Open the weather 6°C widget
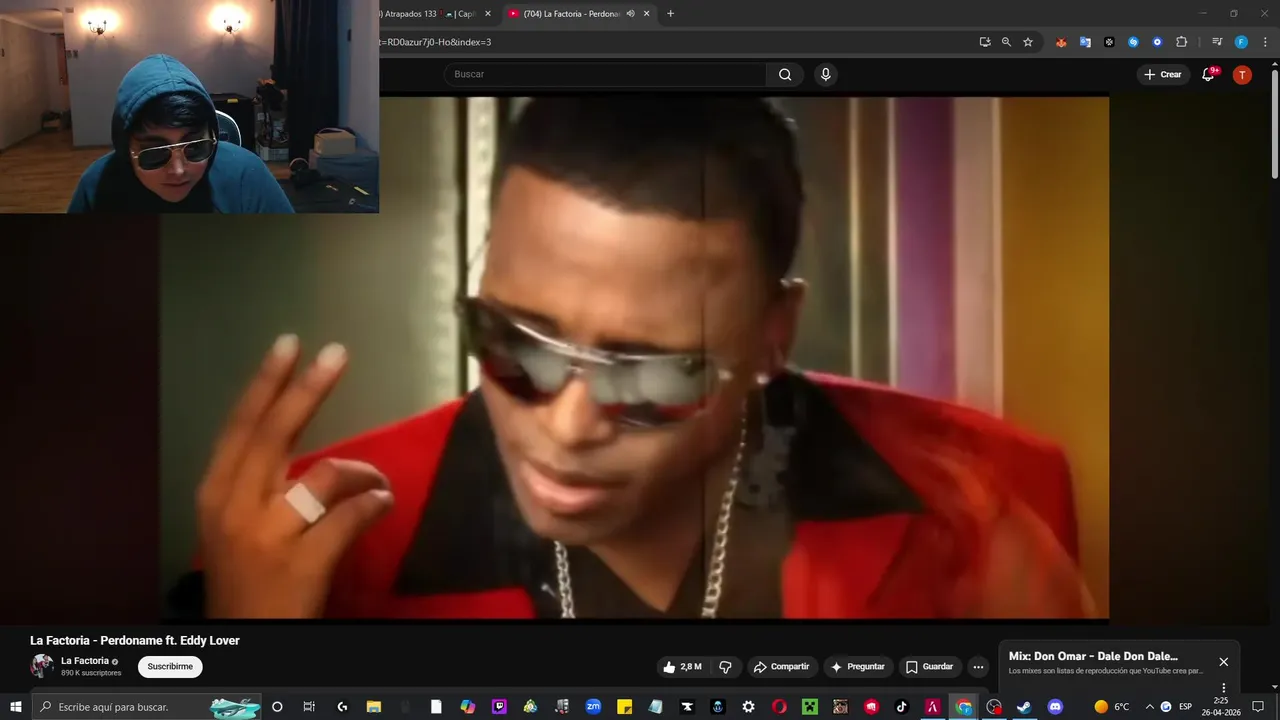 click(x=1112, y=707)
